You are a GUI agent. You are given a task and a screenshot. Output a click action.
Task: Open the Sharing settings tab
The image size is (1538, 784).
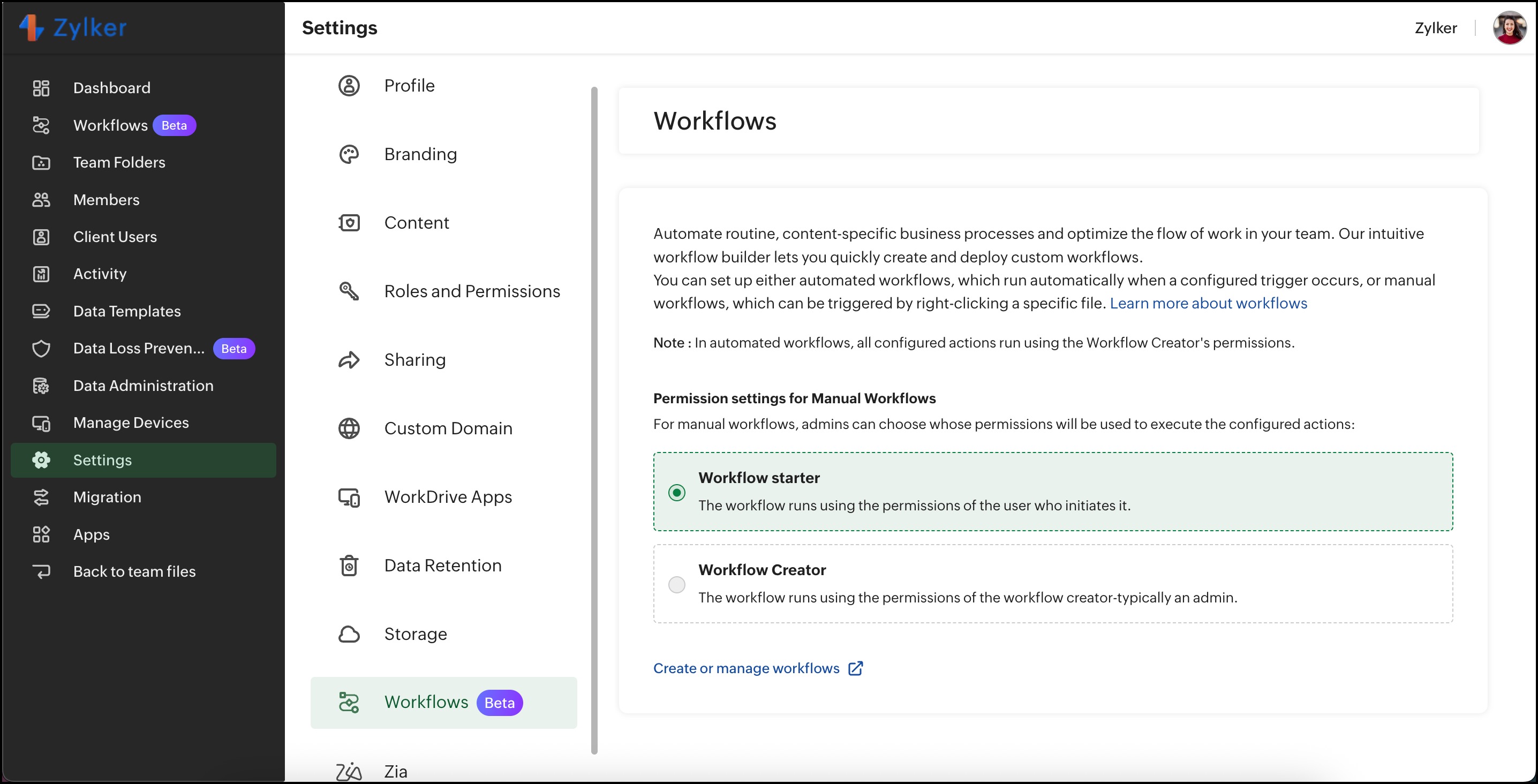(414, 360)
